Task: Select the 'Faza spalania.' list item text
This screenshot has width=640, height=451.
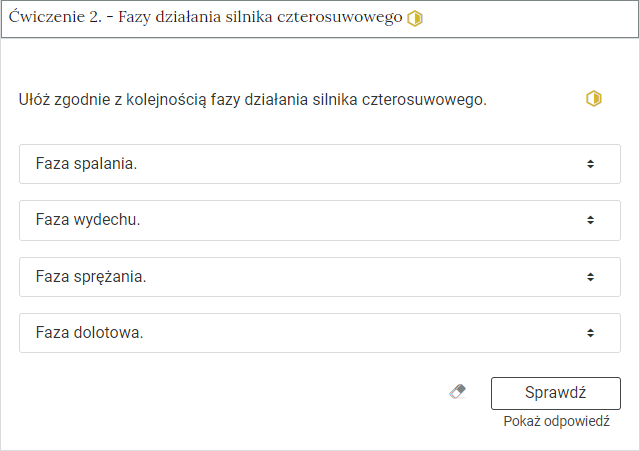Action: click(x=86, y=164)
